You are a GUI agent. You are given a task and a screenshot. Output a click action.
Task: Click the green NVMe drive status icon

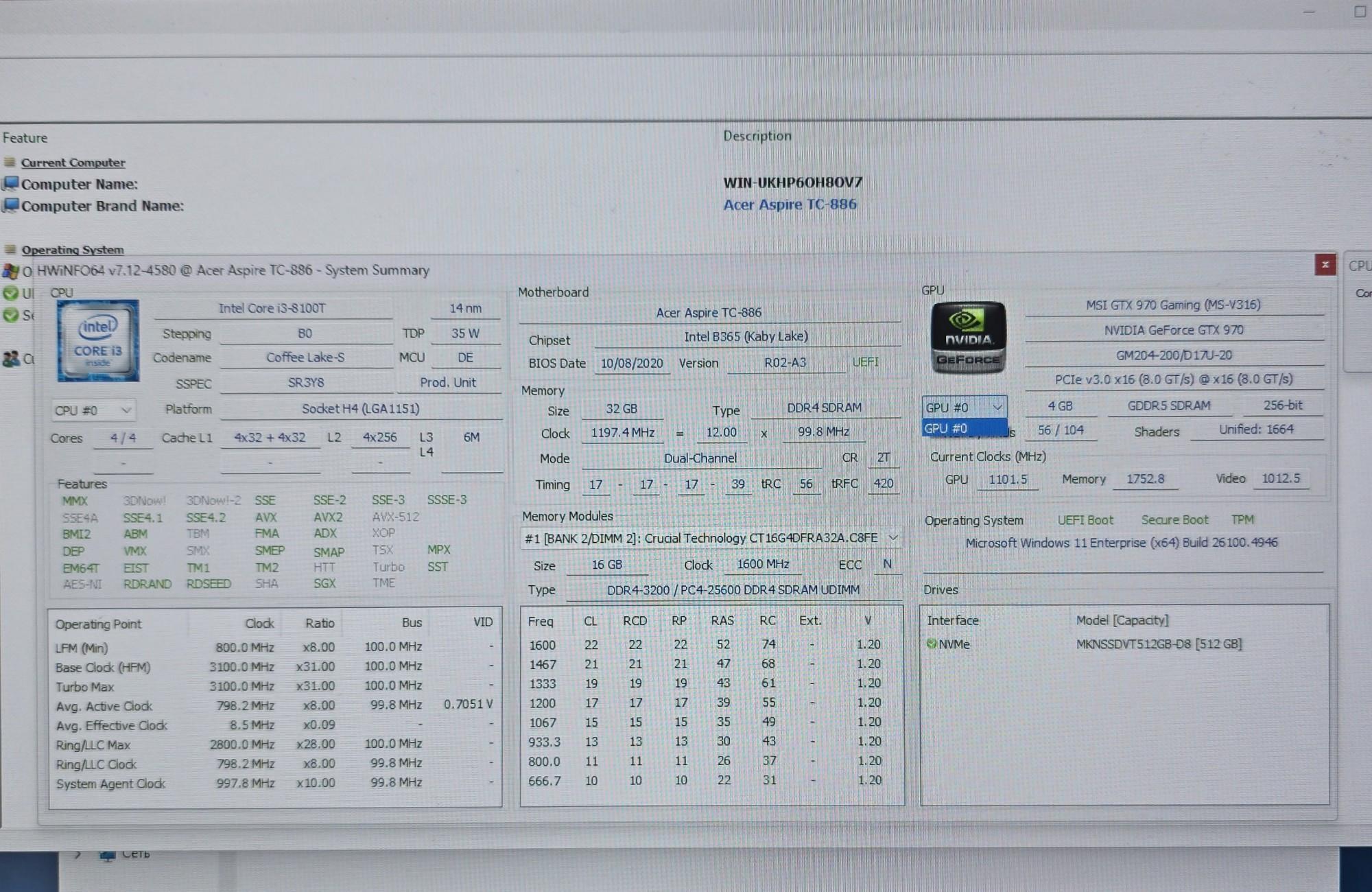932,644
